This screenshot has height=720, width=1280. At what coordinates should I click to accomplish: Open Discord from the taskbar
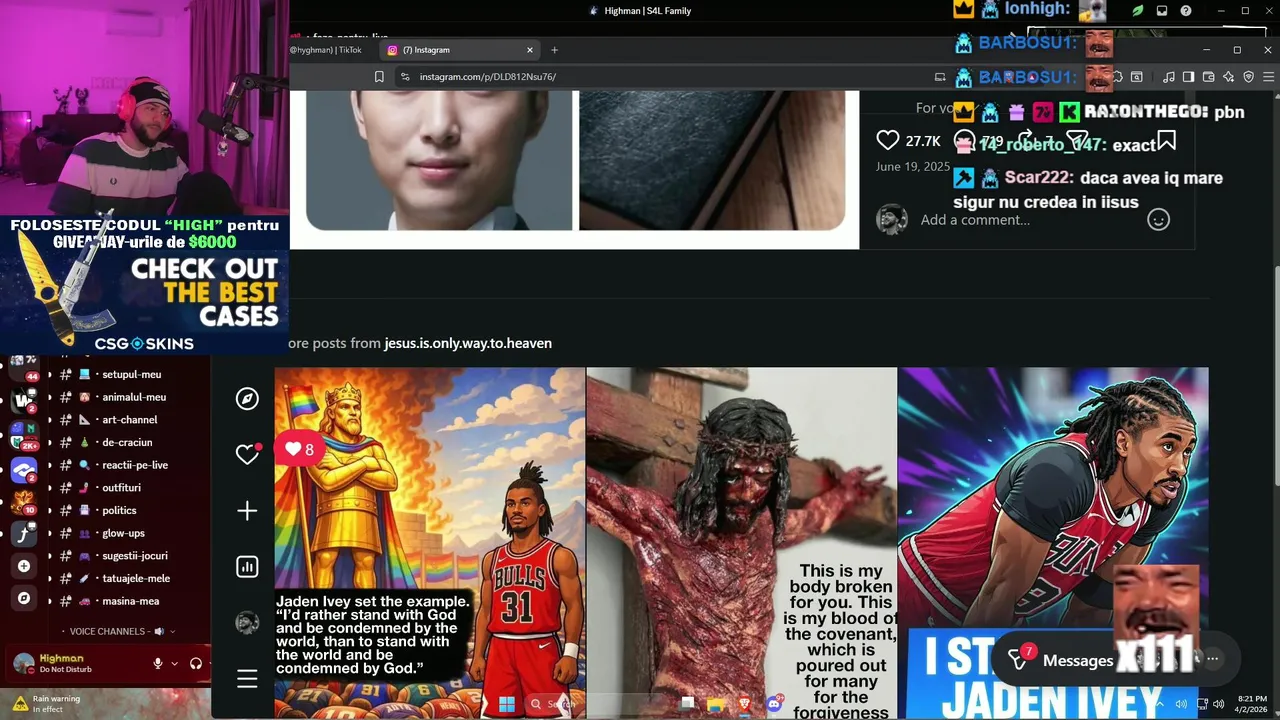773,704
